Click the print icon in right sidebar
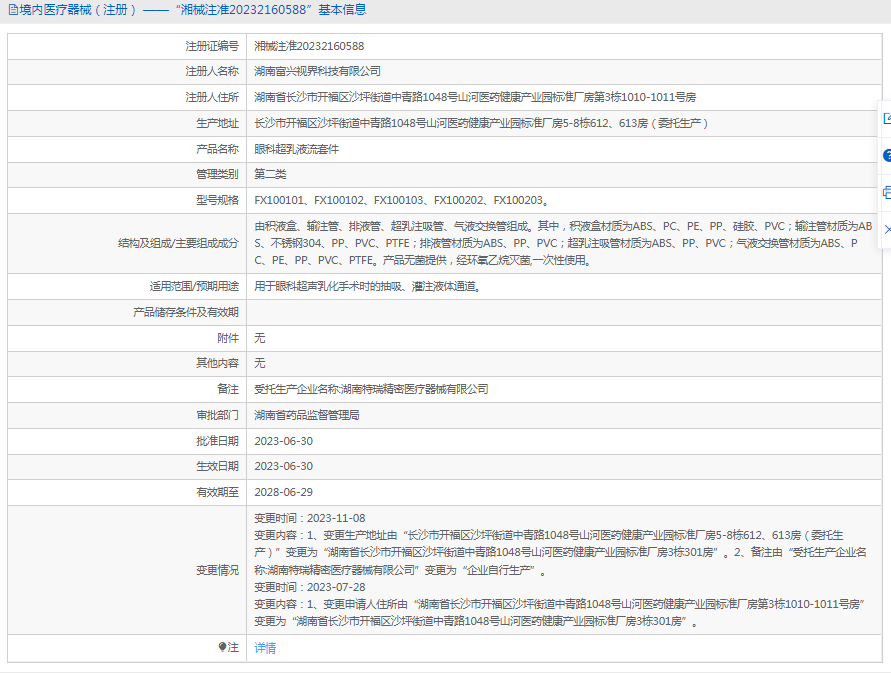 tap(886, 192)
